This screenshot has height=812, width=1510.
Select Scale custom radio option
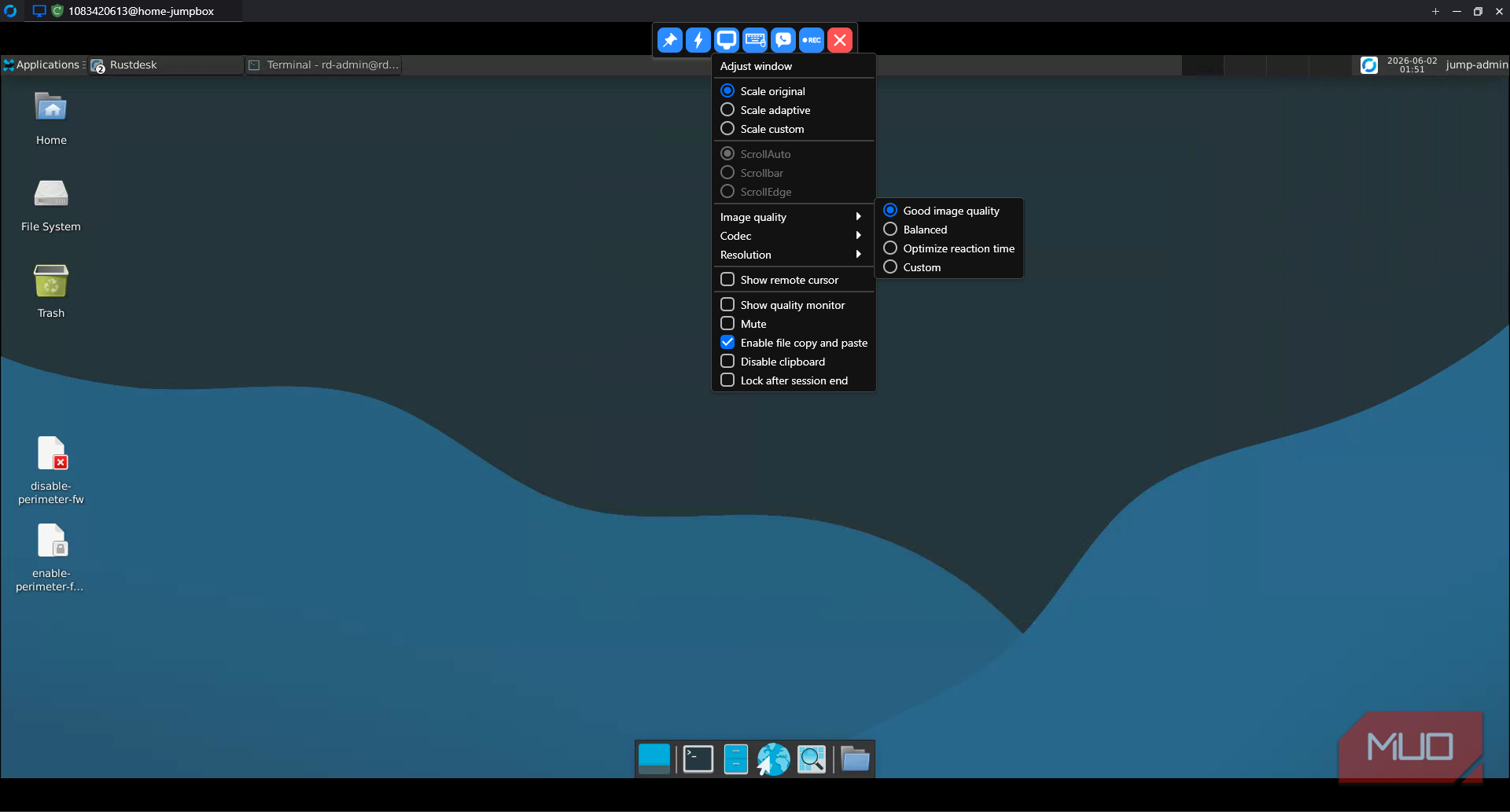pyautogui.click(x=794, y=129)
